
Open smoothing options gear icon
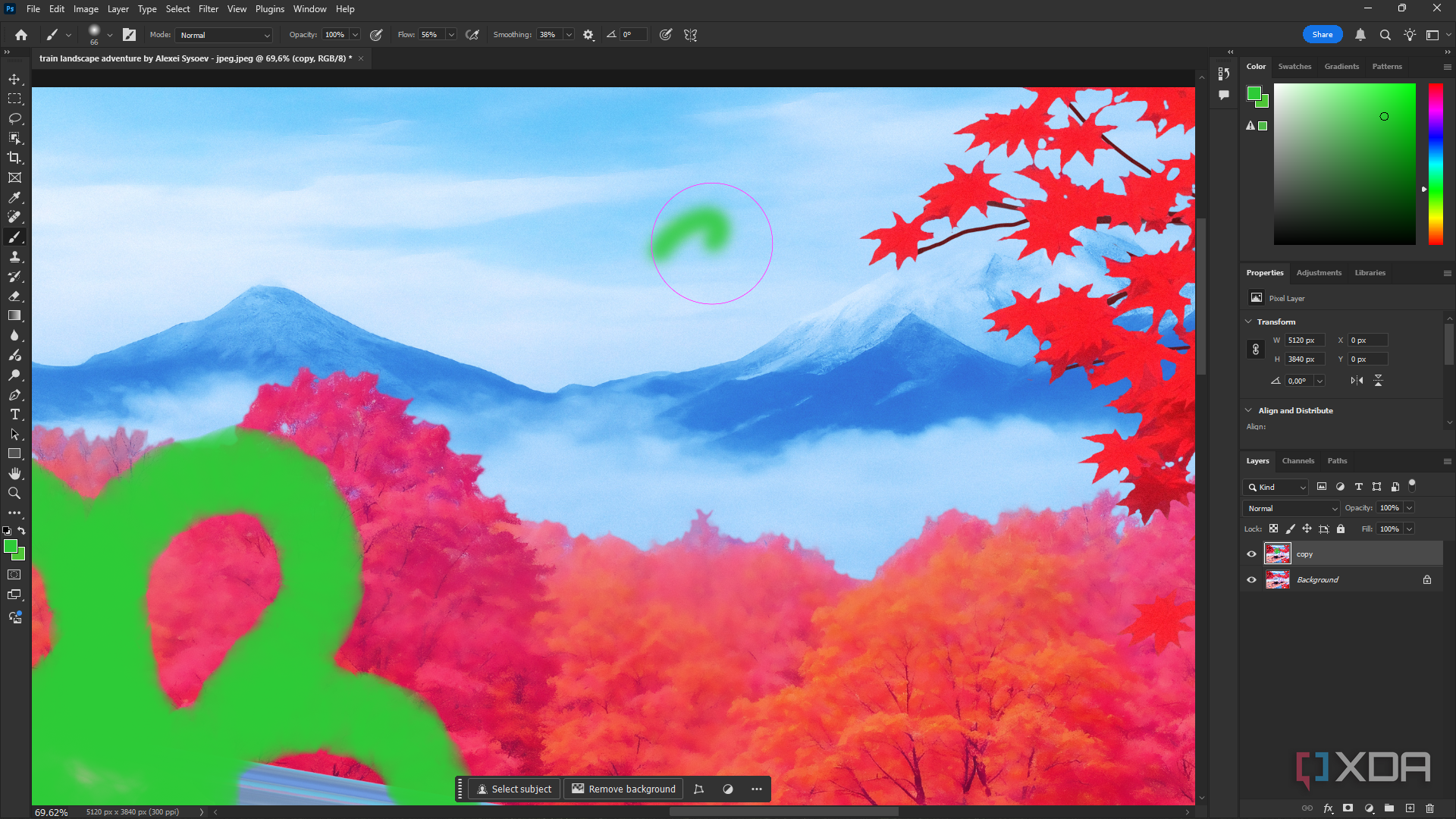point(588,35)
